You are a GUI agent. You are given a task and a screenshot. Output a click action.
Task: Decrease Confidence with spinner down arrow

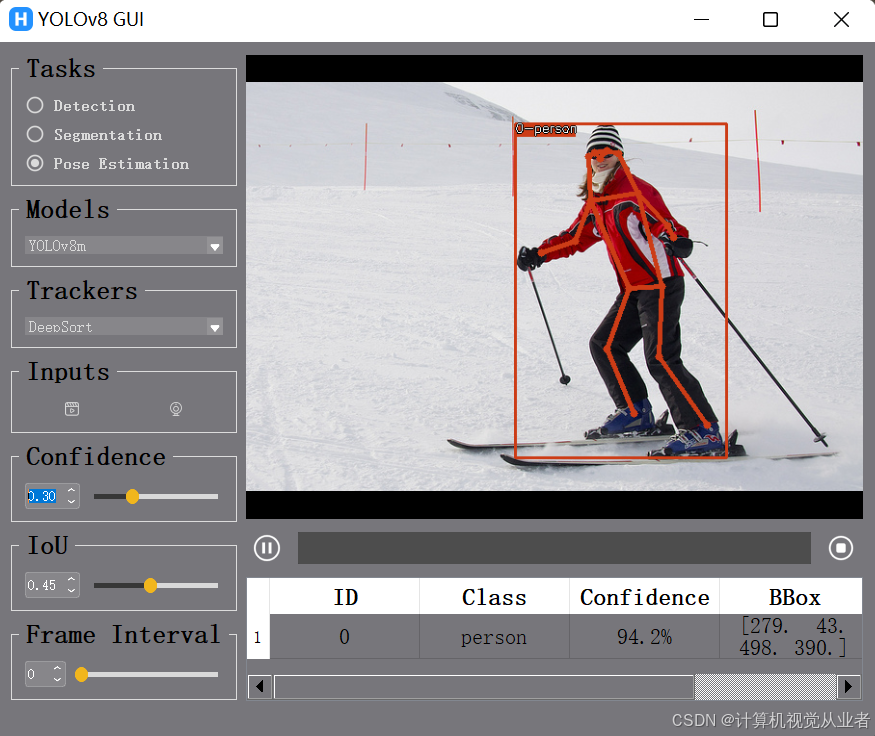coord(71,502)
